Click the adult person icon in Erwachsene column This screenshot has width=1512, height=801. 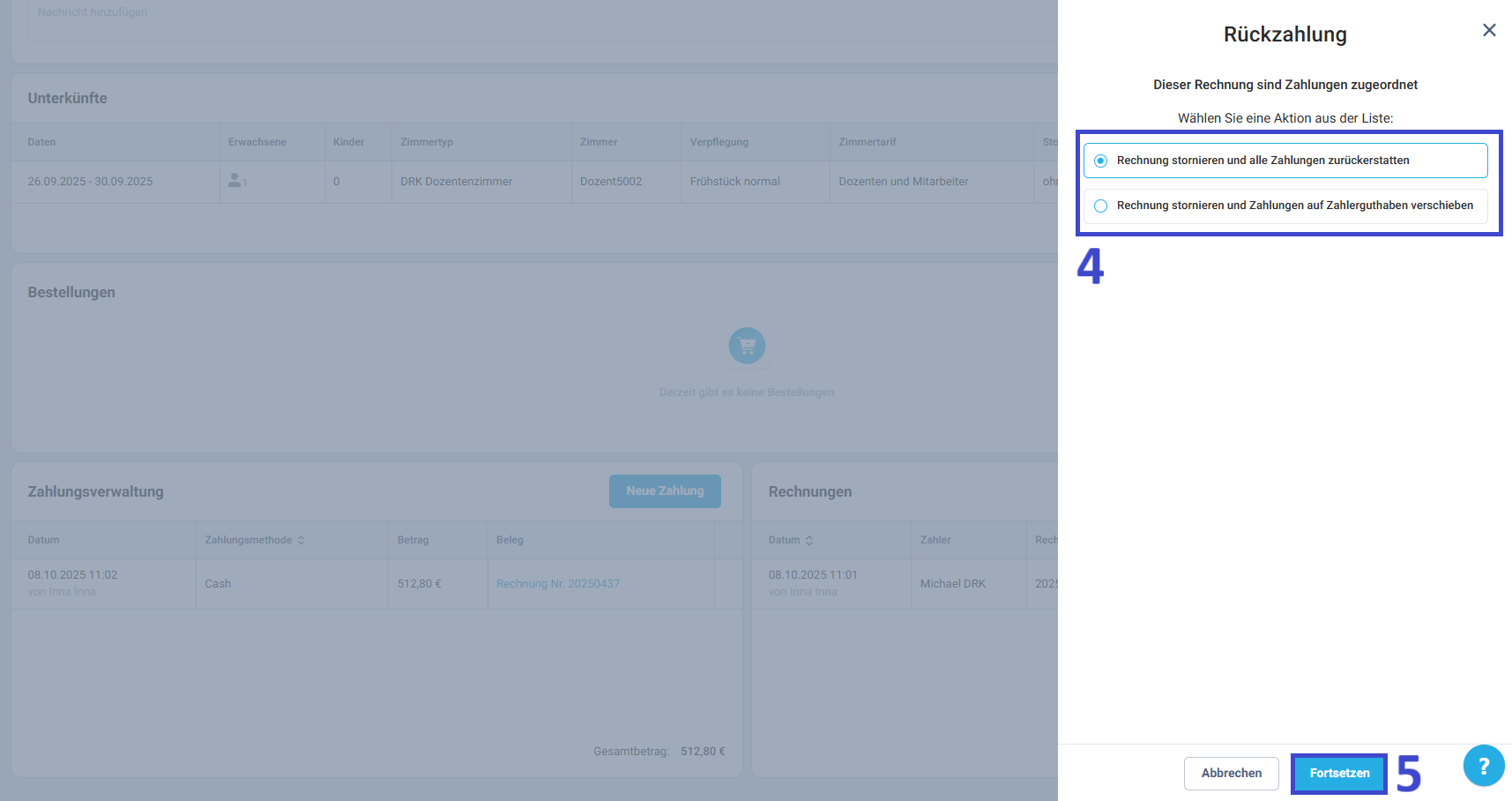235,180
